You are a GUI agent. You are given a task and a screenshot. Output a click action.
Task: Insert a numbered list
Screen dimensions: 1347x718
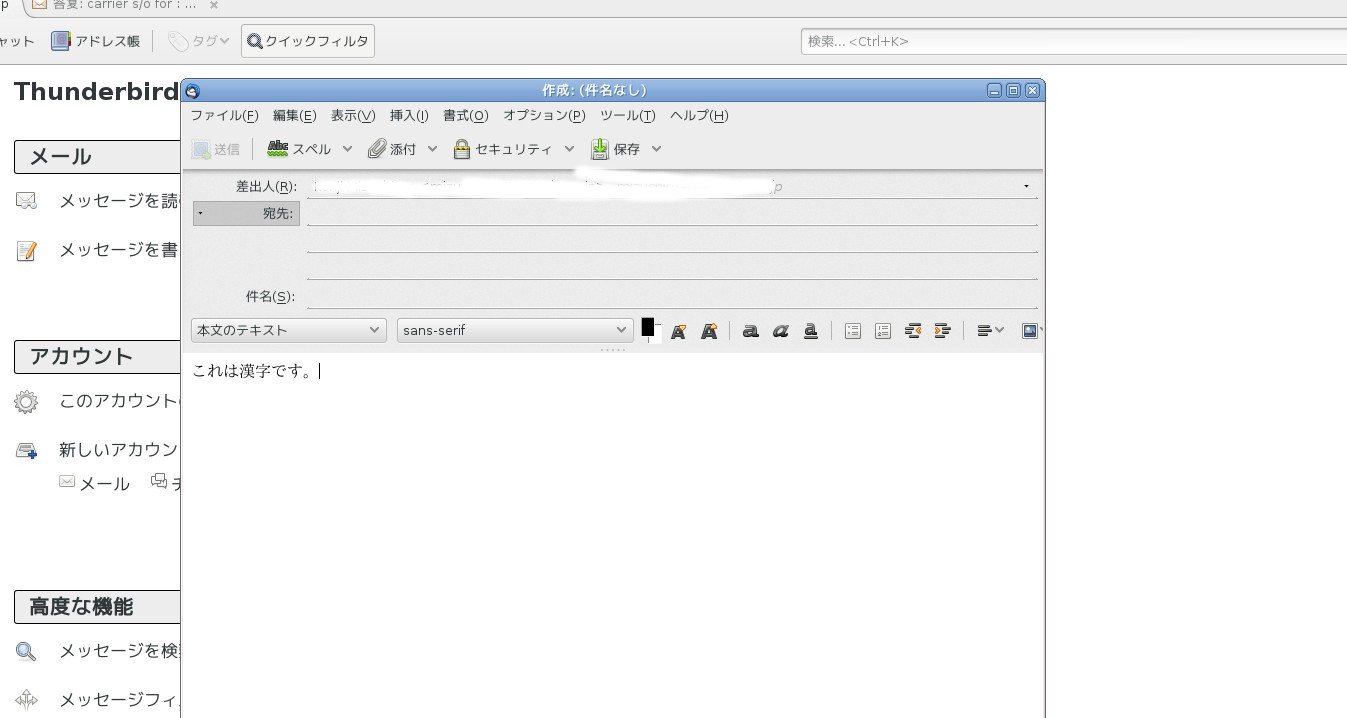coord(882,331)
